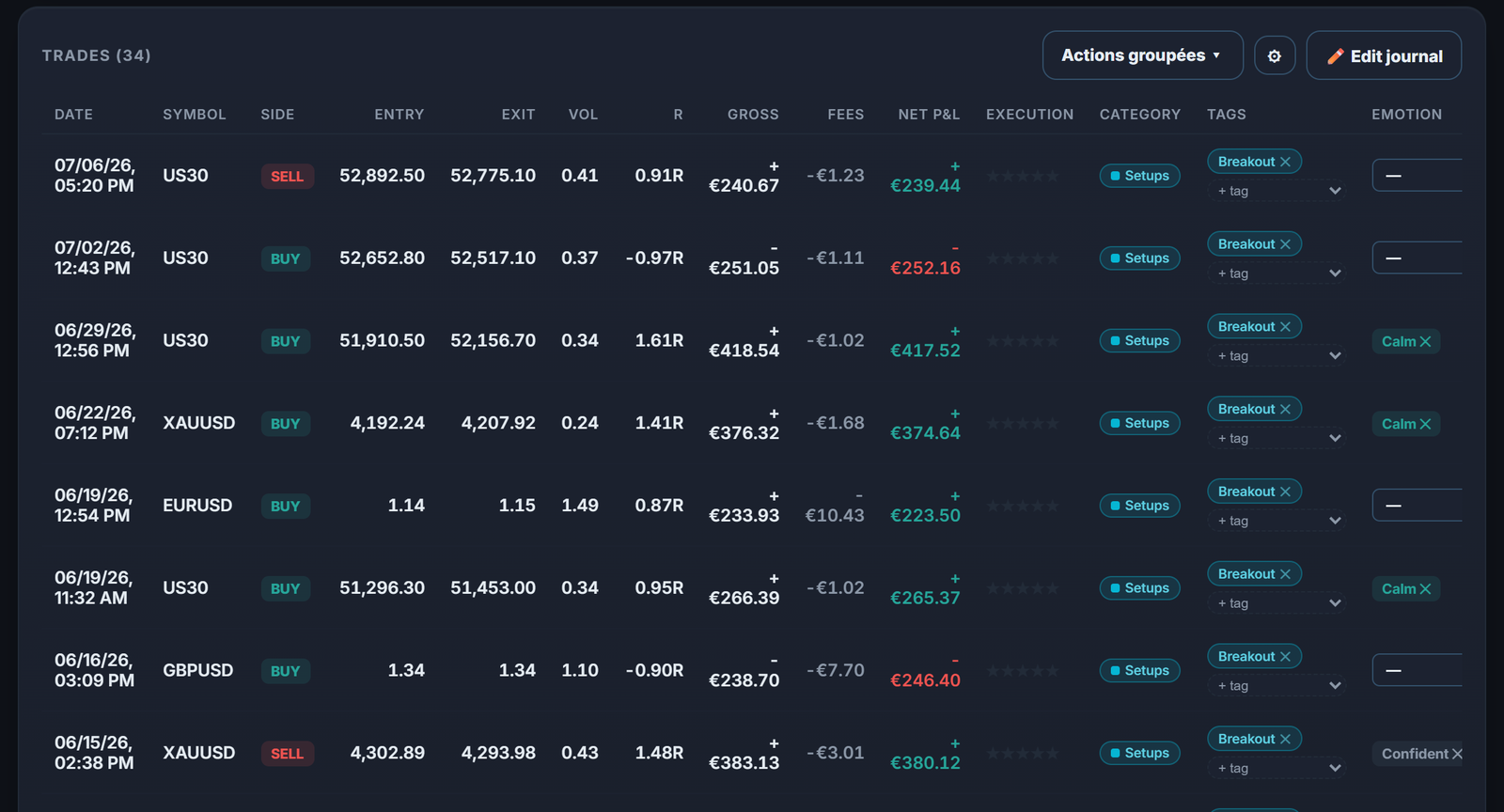Click SELL badge on 06/15/26 XAUUSD trade
This screenshot has height=812, width=1504.
click(287, 754)
